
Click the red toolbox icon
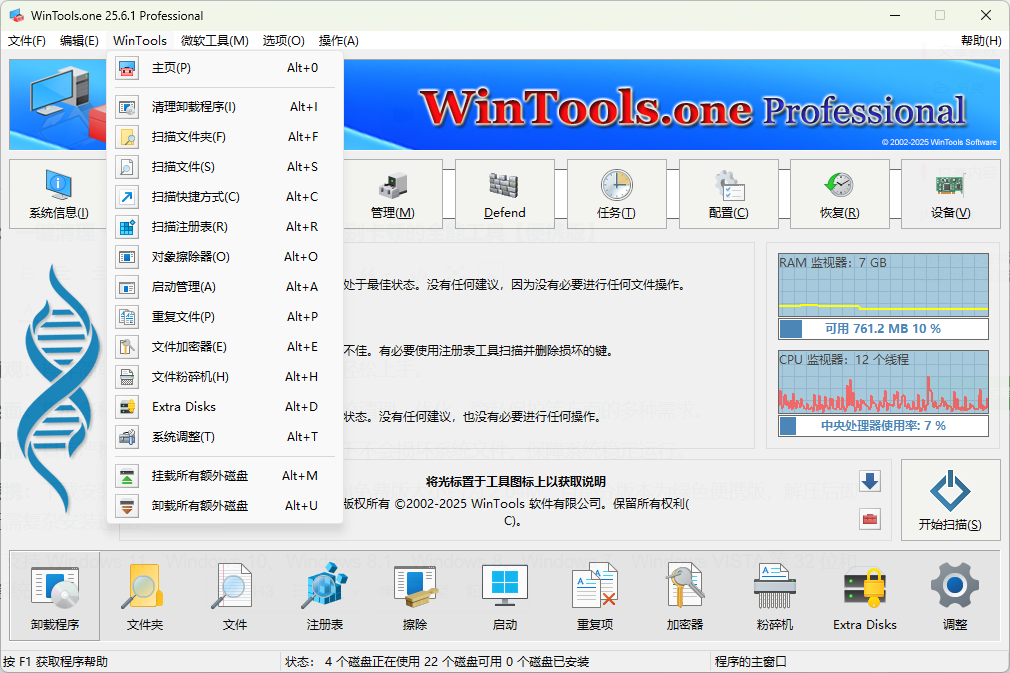[x=870, y=519]
